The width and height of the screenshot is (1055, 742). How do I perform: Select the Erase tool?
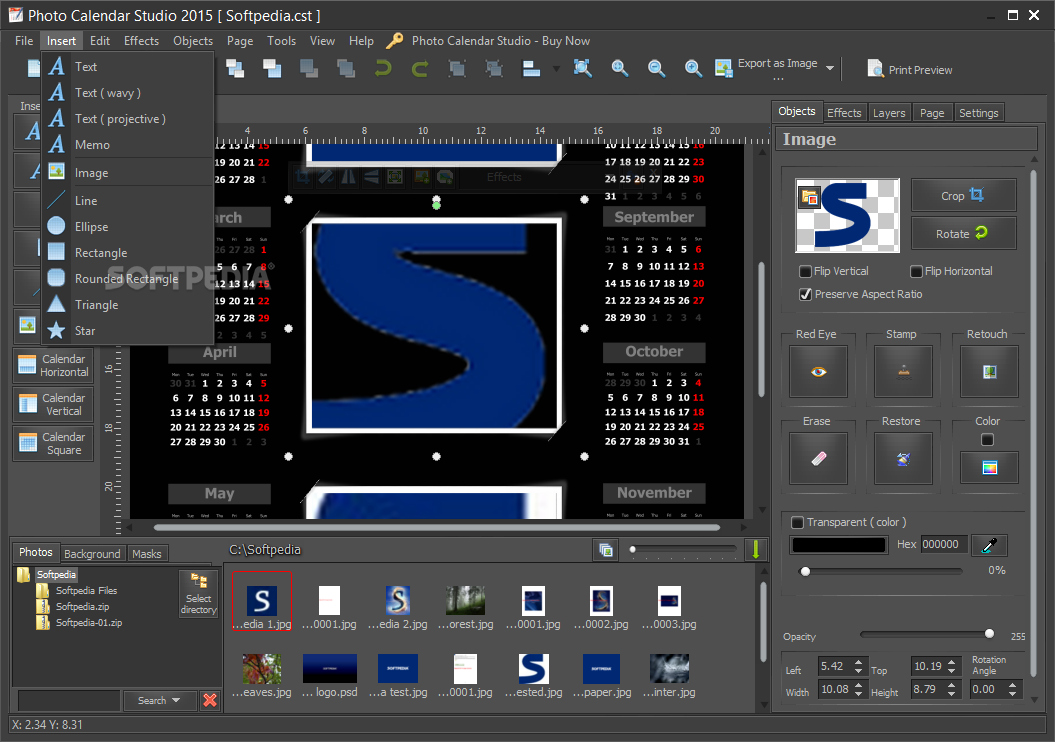coord(818,458)
